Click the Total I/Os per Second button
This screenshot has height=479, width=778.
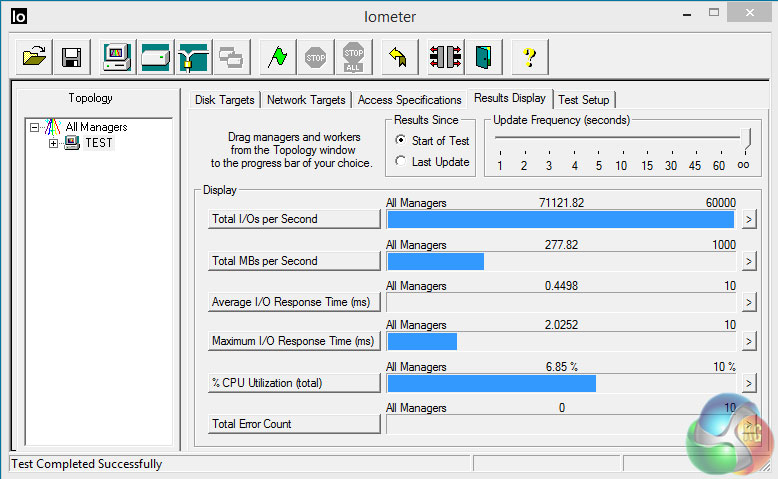(294, 219)
